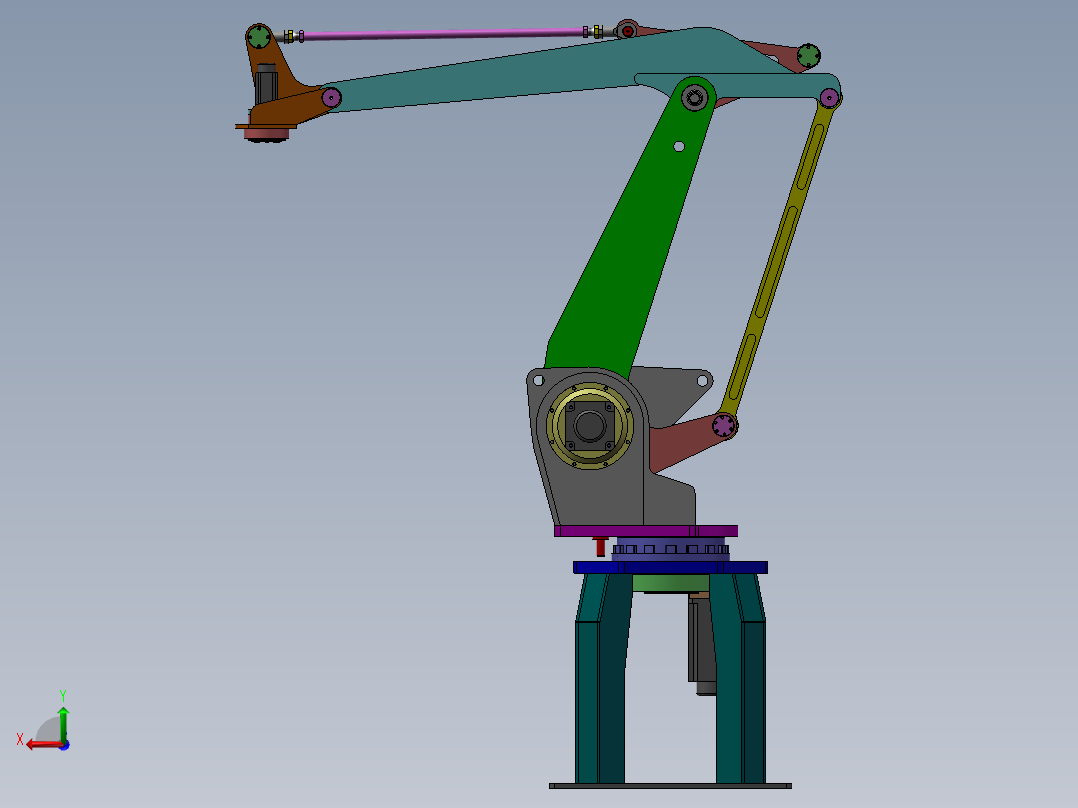1078x808 pixels.
Task: Select the purple pin at olive link top
Action: coord(830,98)
